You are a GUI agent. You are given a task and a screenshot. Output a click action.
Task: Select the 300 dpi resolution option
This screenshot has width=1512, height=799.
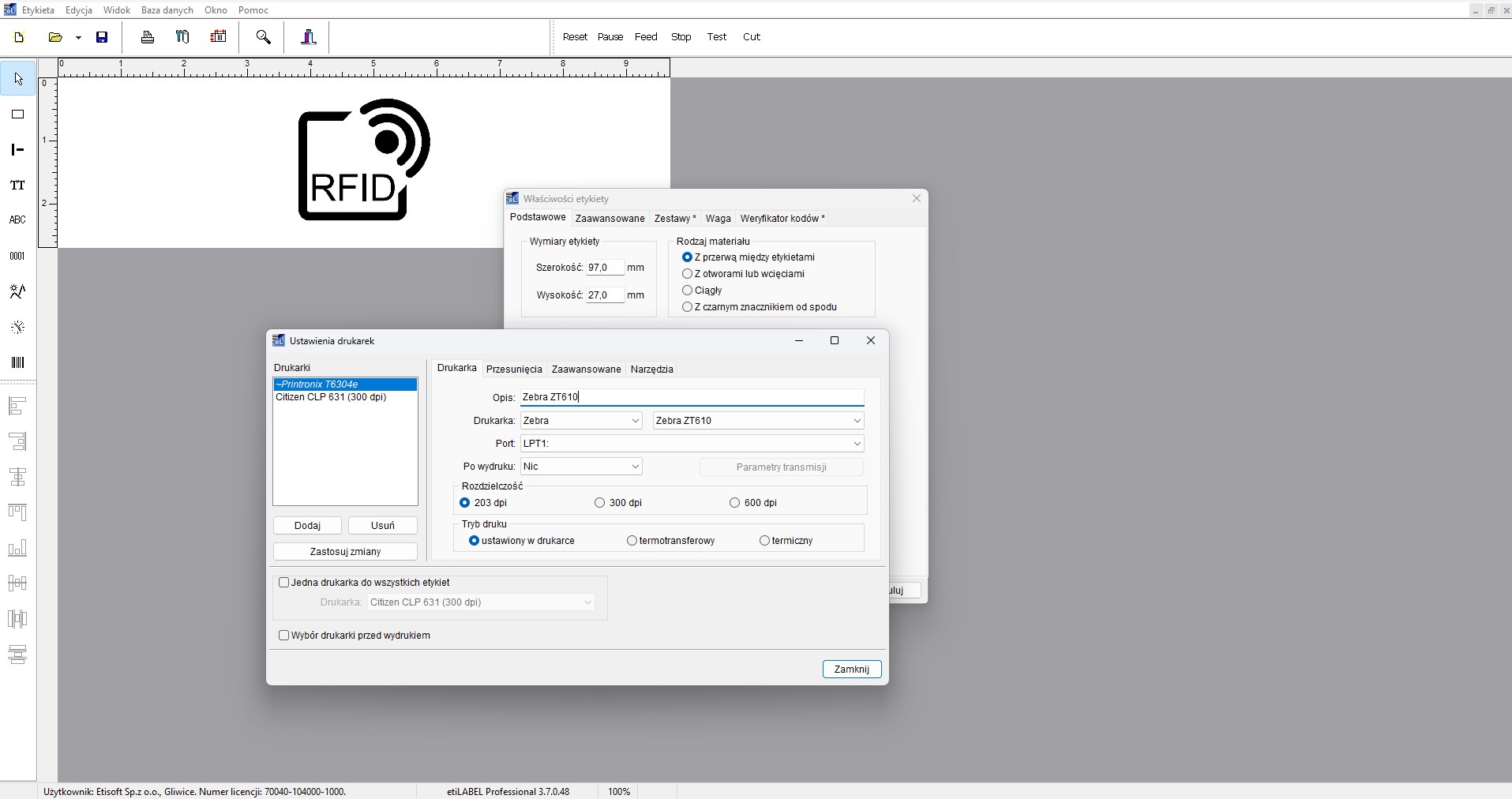coord(600,503)
